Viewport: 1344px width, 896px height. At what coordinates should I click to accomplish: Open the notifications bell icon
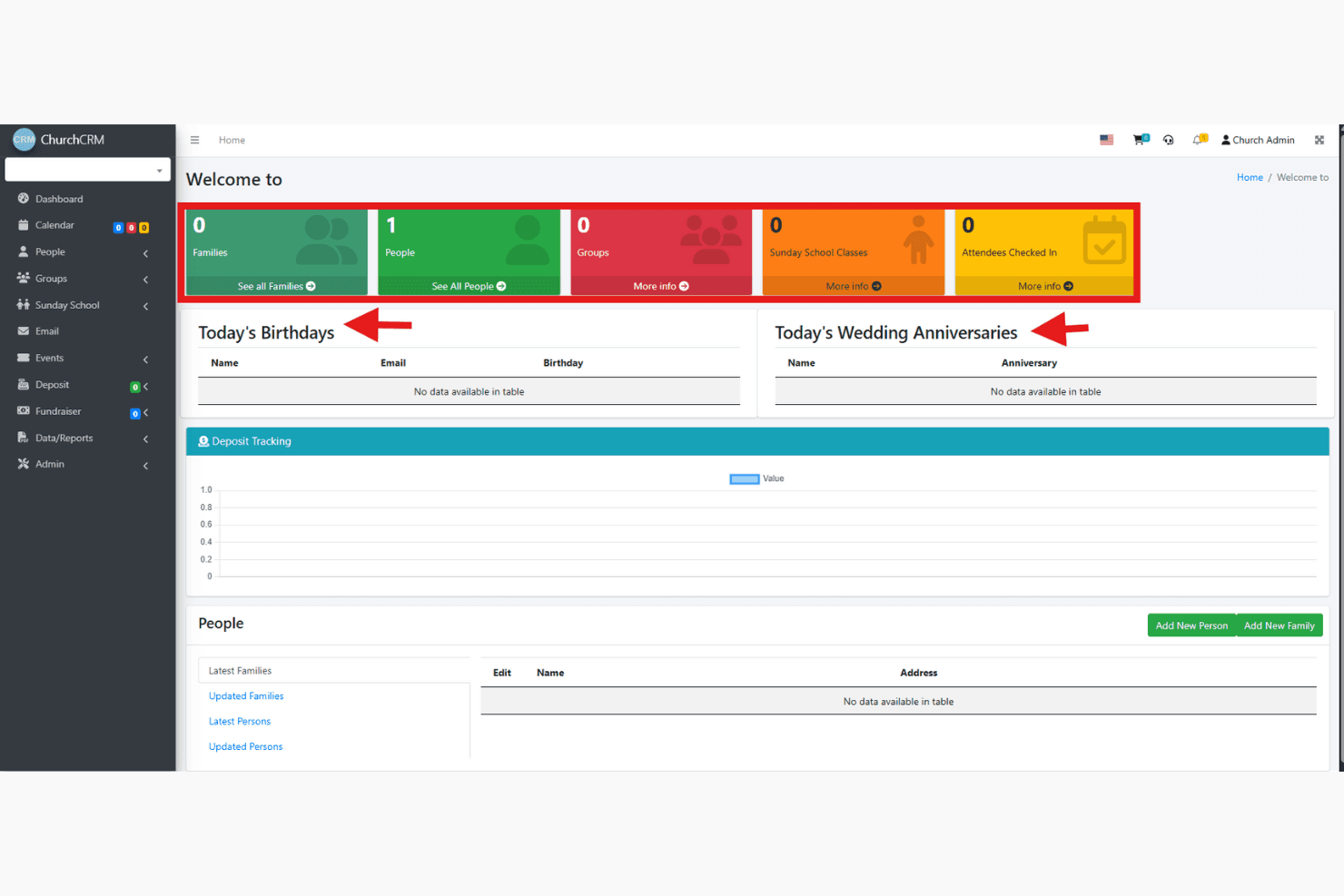click(1200, 140)
